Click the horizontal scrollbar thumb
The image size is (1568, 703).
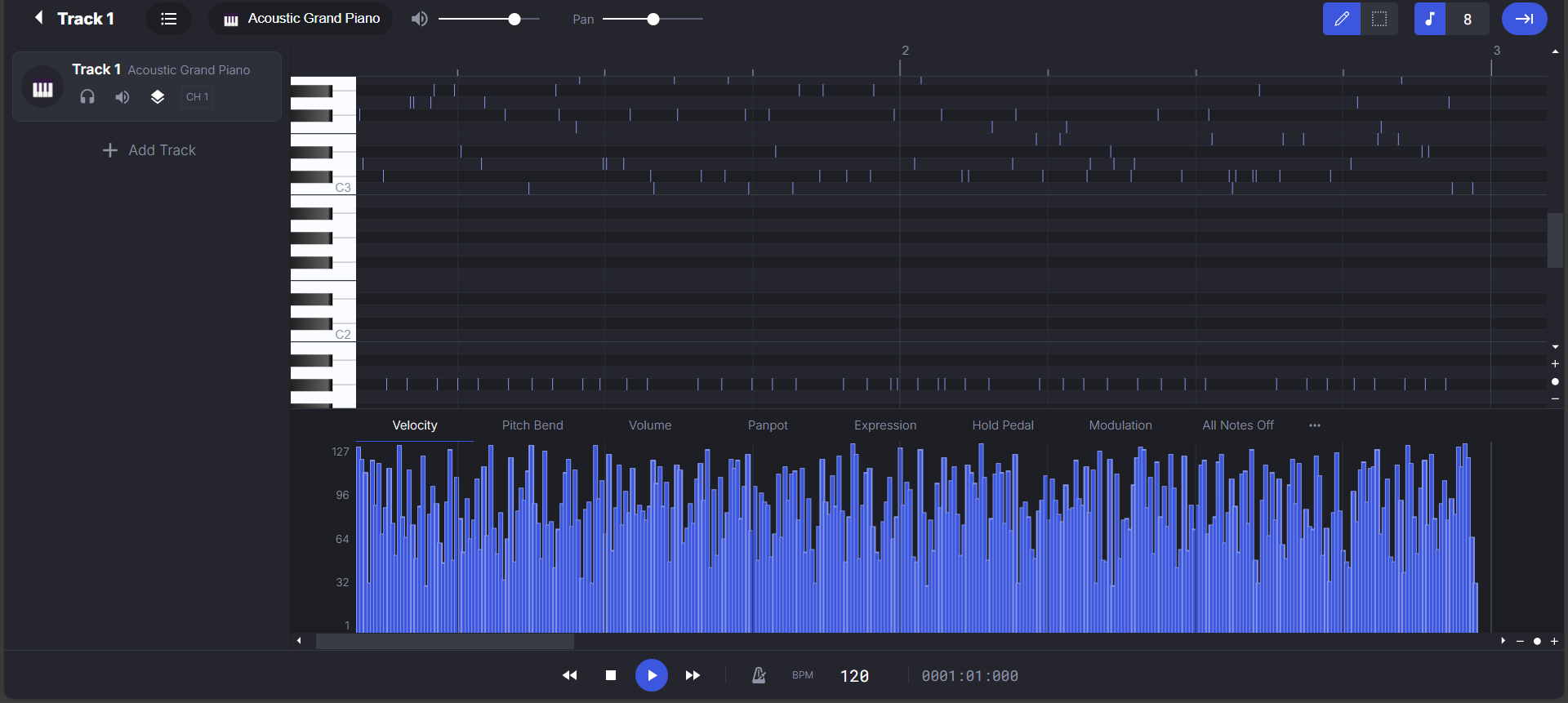click(x=445, y=642)
